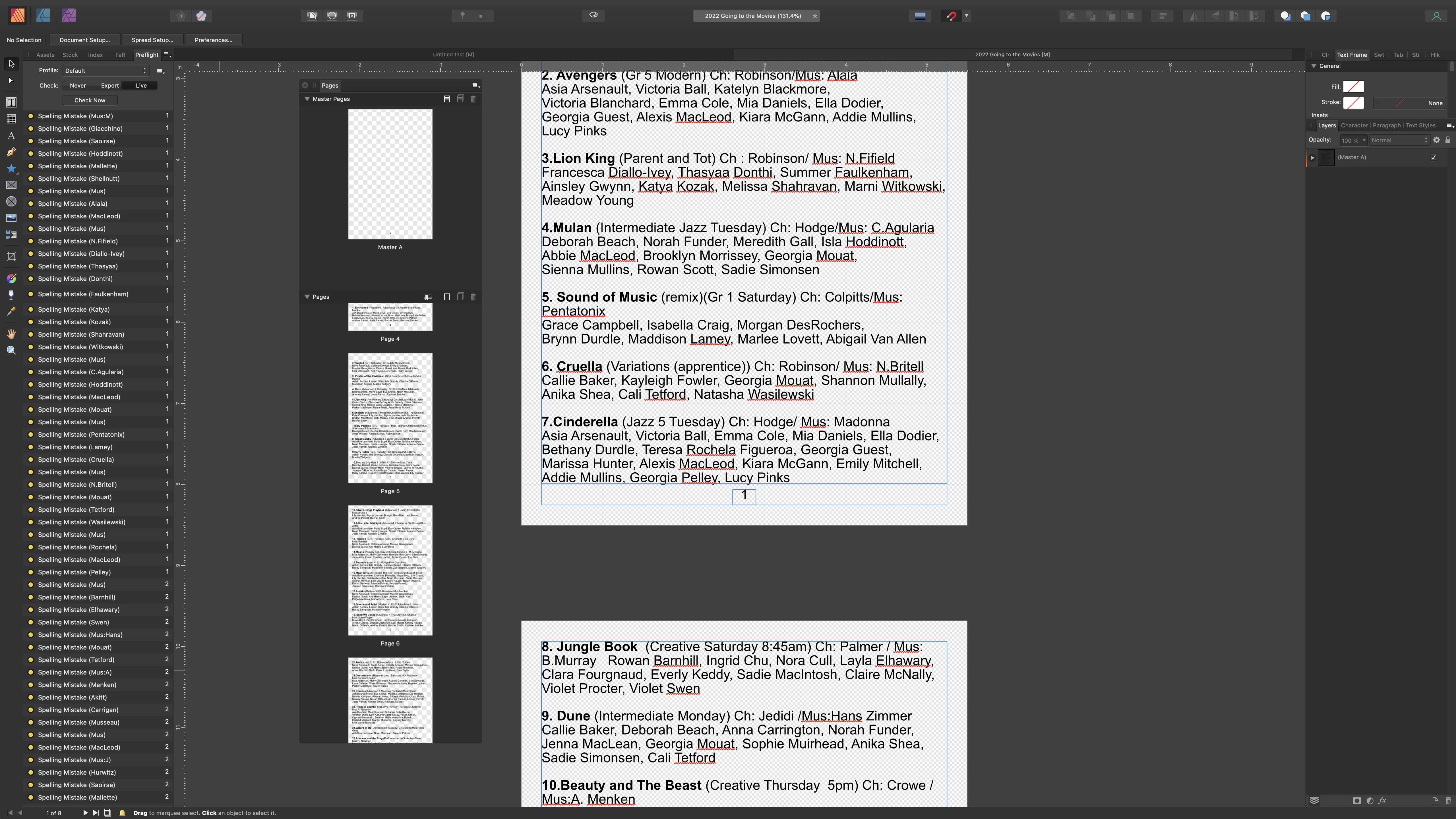Open Preferences
Viewport: 1456px width, 819px height.
pyautogui.click(x=213, y=40)
